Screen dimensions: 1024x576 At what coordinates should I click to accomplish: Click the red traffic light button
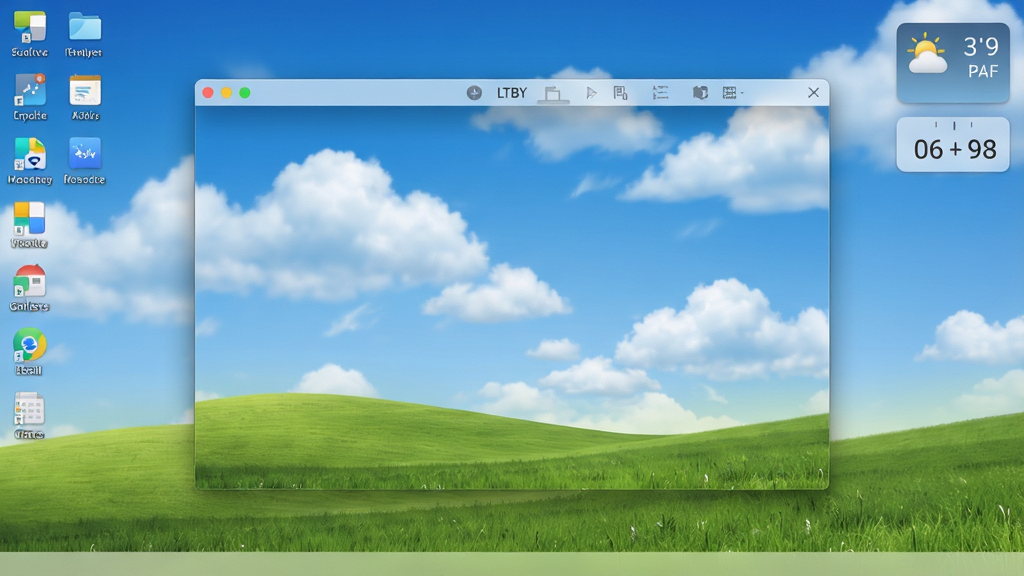point(208,93)
